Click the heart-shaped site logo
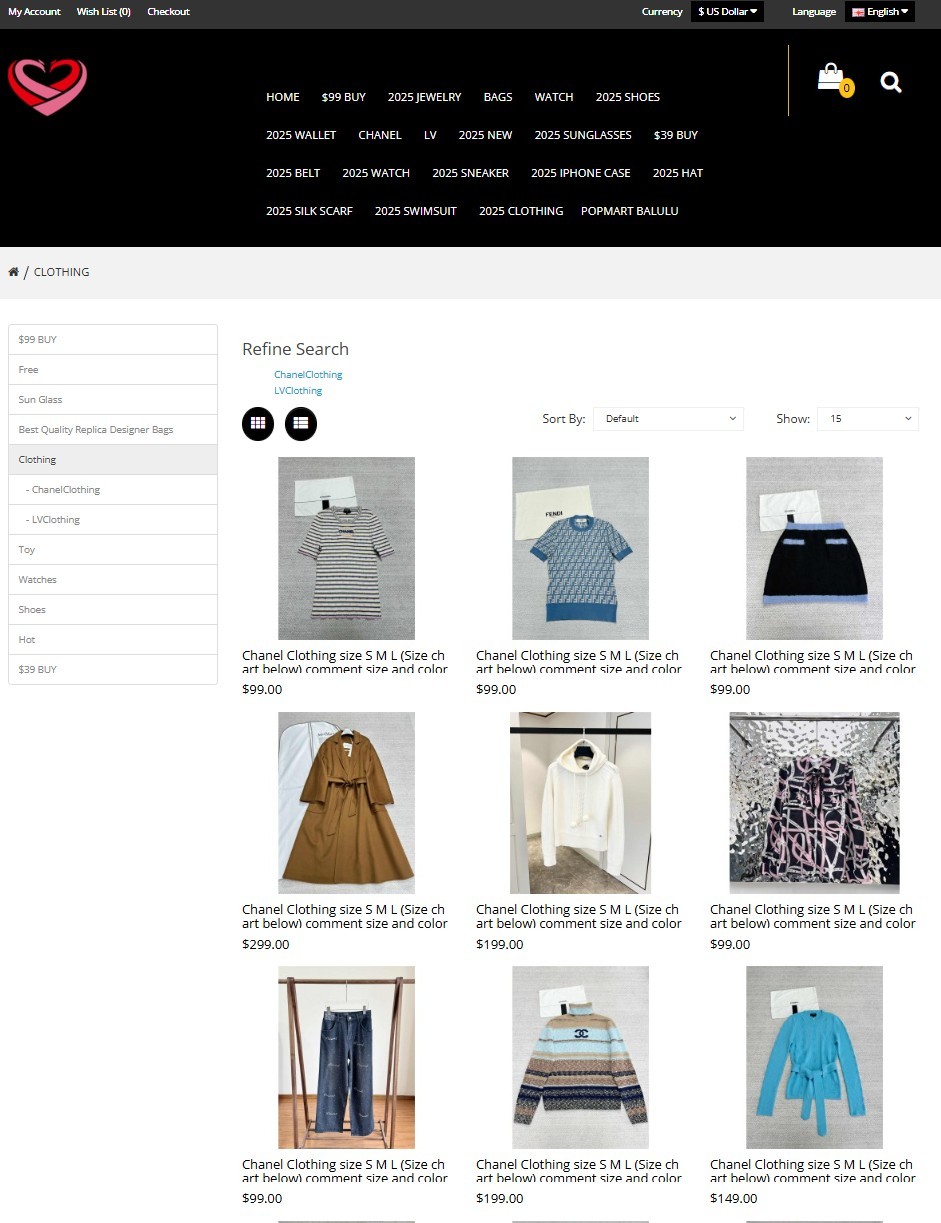The width and height of the screenshot is (941, 1223). click(47, 87)
